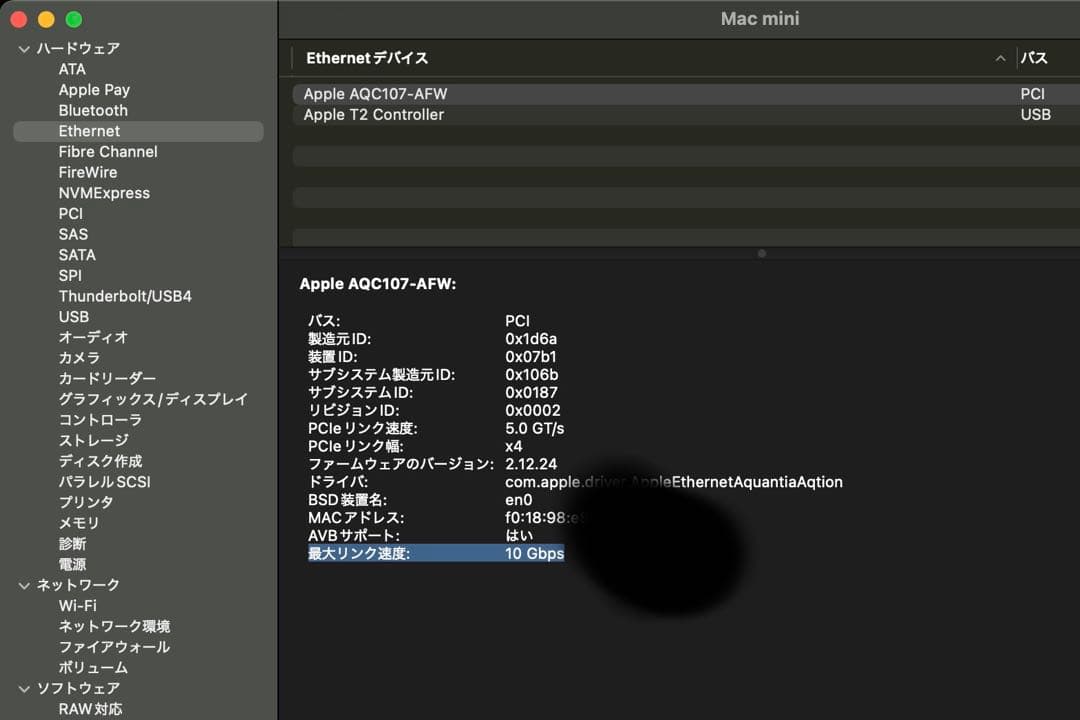Click the sort chevron on Ethernet デバイス header

[x=1001, y=58]
